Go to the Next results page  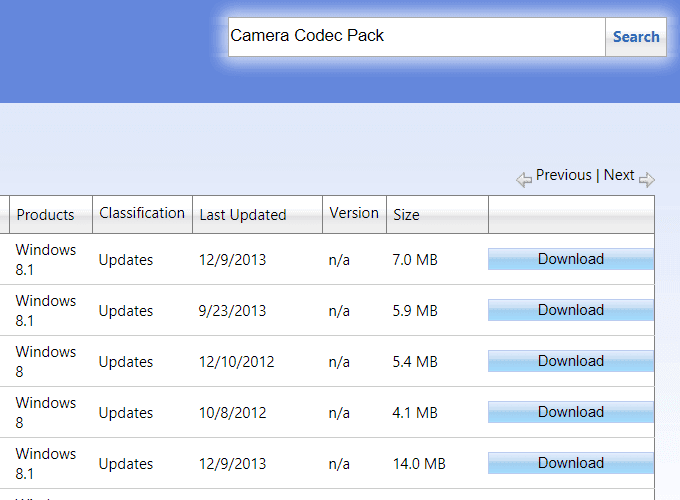619,175
